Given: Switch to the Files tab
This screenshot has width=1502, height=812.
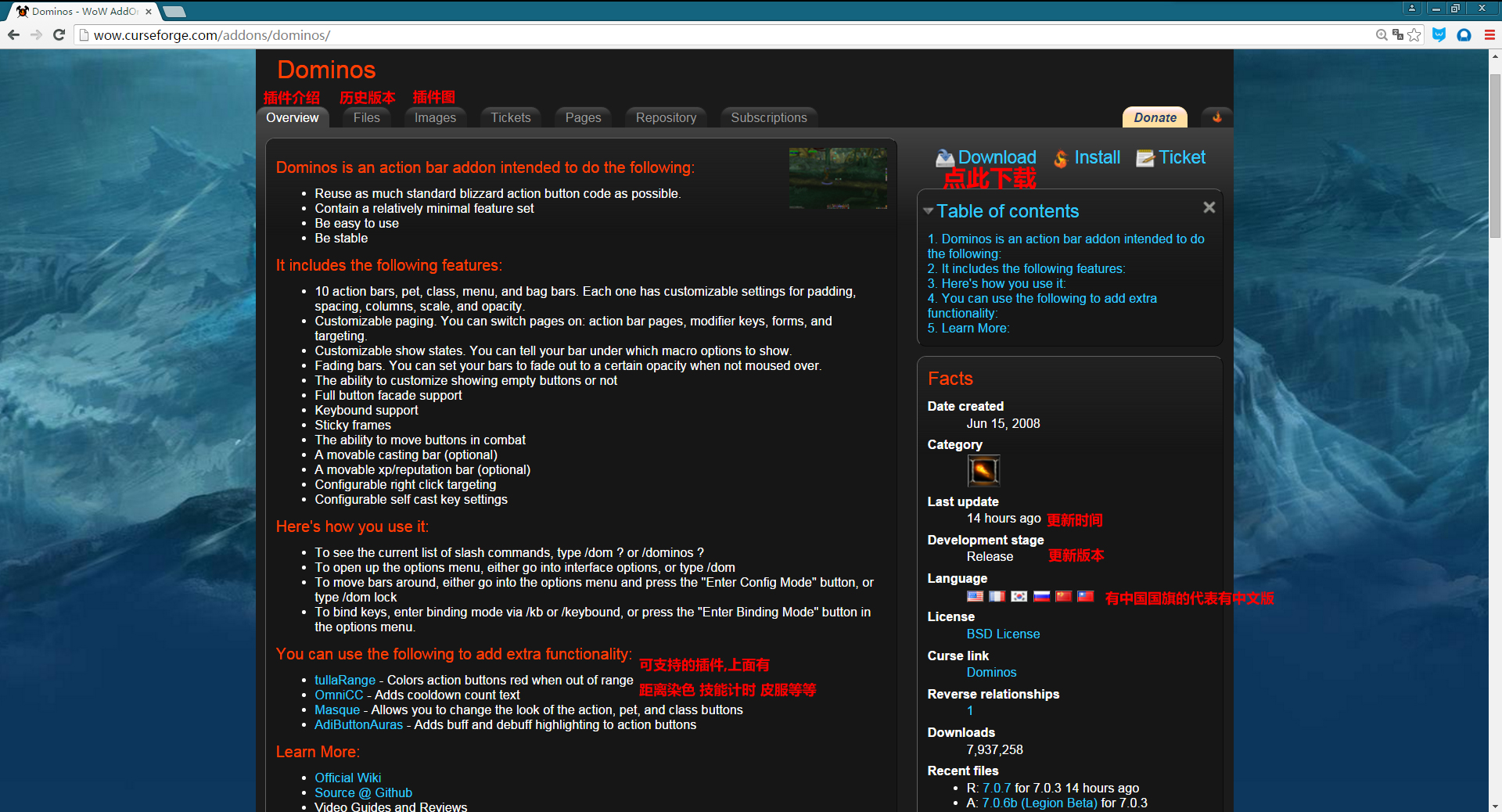Looking at the screenshot, I should pyautogui.click(x=366, y=117).
